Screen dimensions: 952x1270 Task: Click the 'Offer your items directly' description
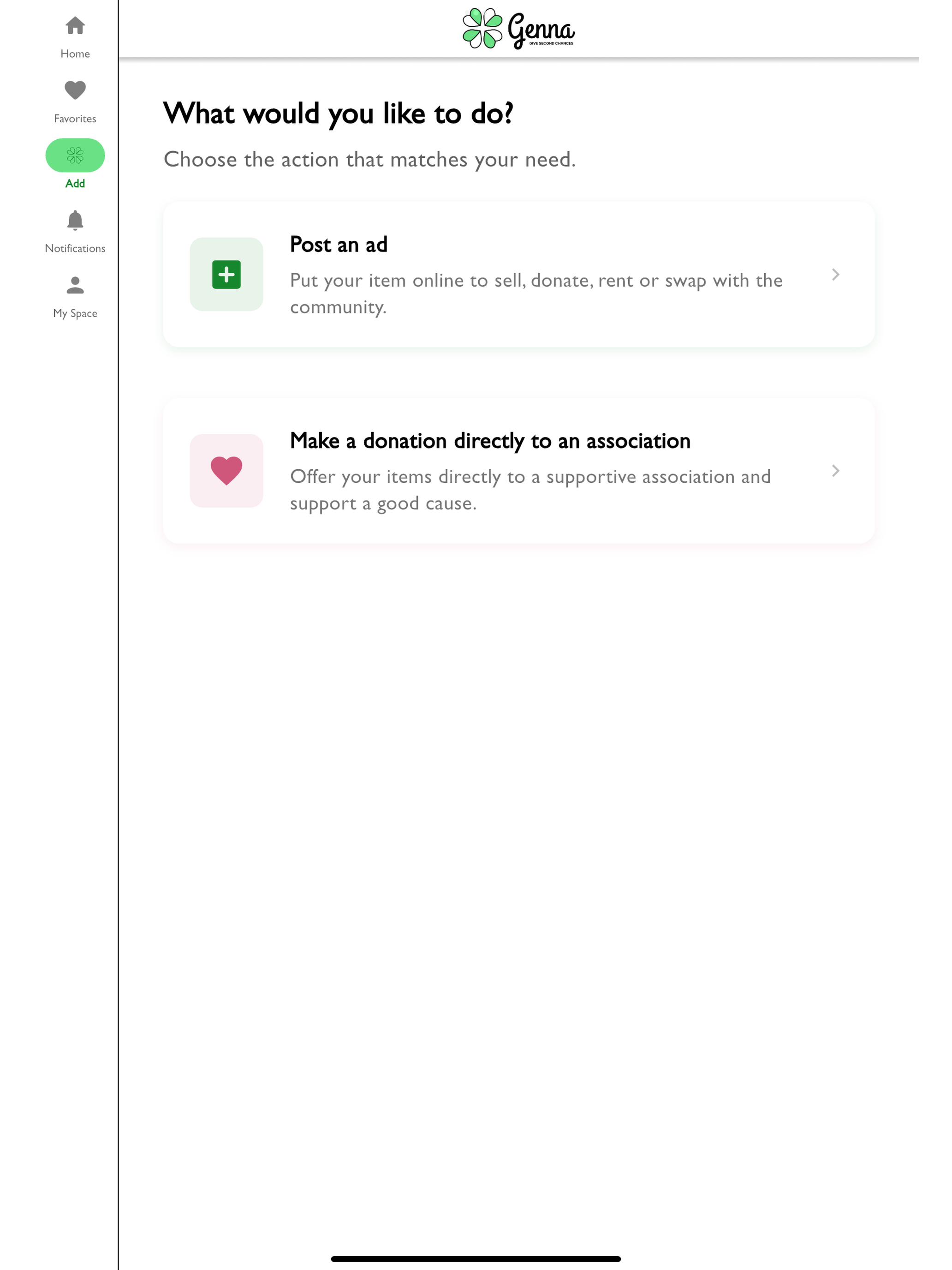530,490
